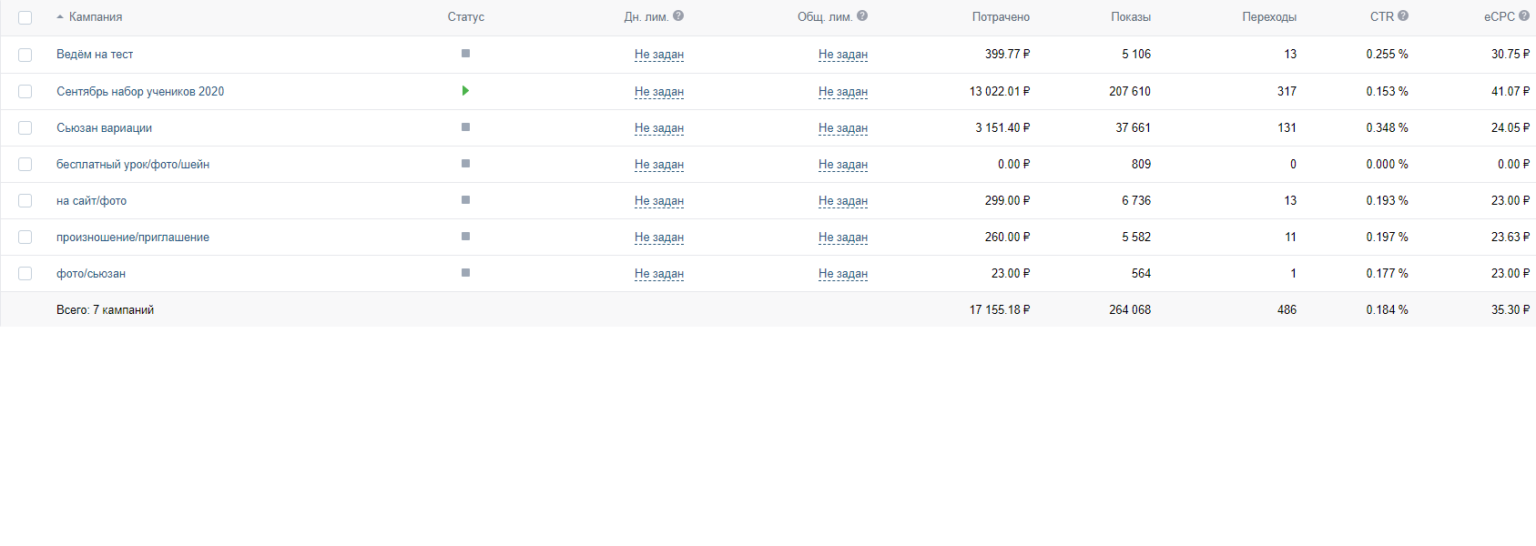Select the на сайт/фото campaign checkbox
Screen dimensions: 1536x546
25,201
